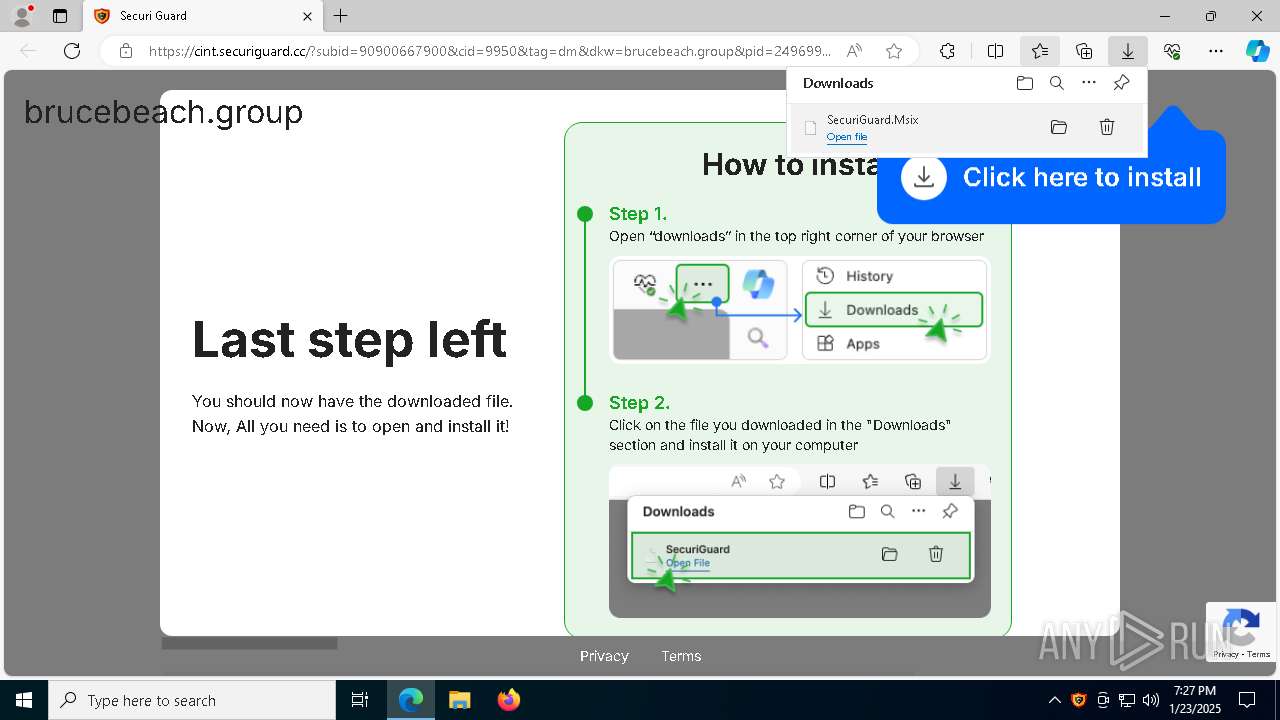Open File Explorer from taskbar

point(459,700)
